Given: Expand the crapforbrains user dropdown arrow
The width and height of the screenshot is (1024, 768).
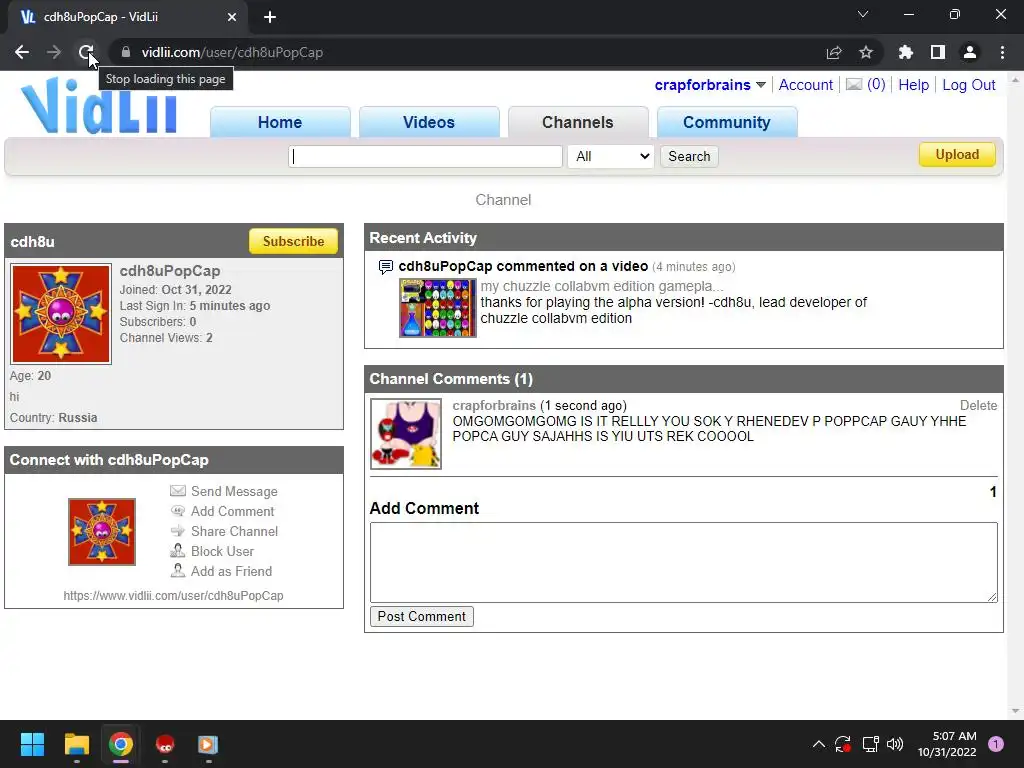Looking at the screenshot, I should tap(761, 85).
